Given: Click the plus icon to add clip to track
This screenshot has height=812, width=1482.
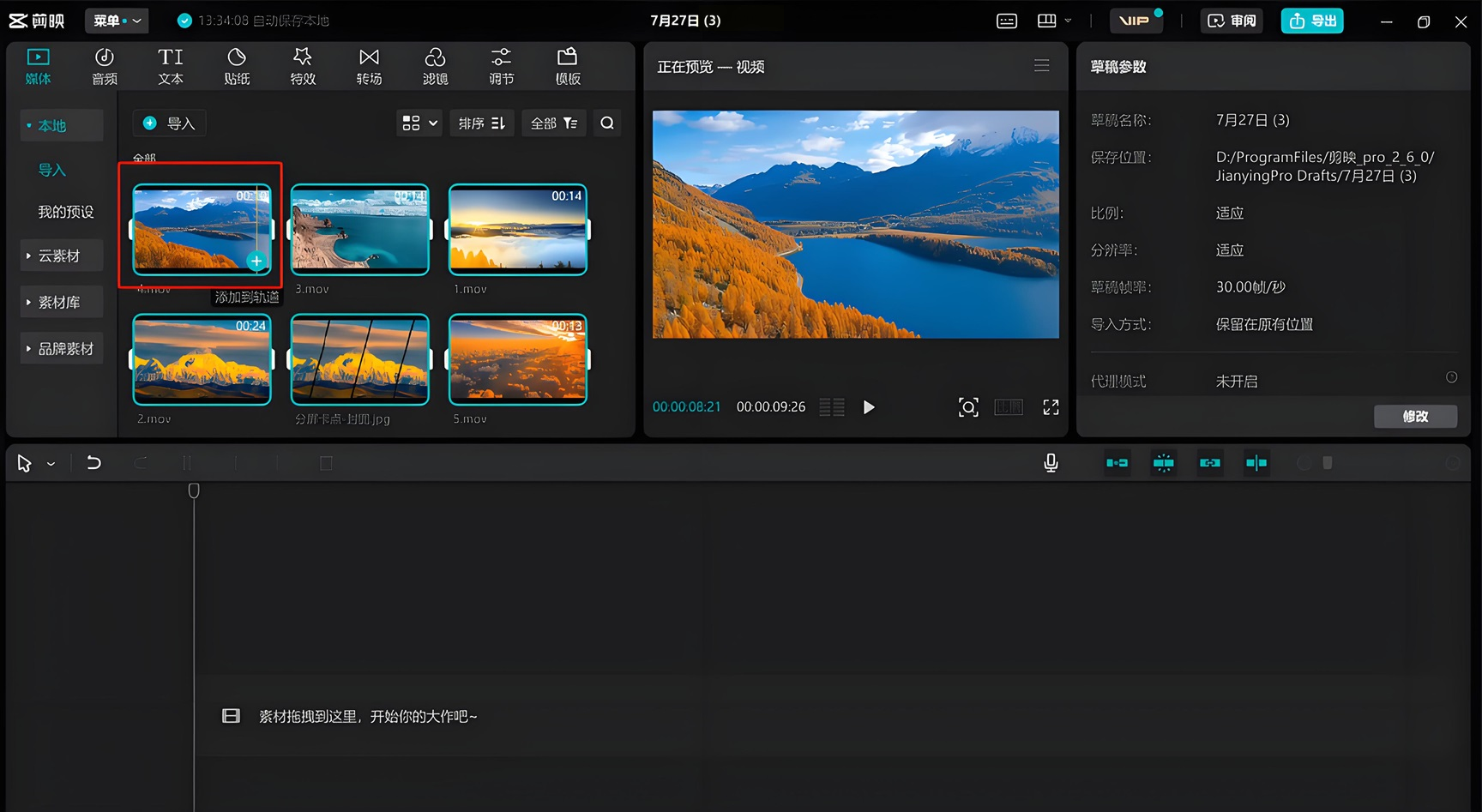Looking at the screenshot, I should (x=256, y=261).
